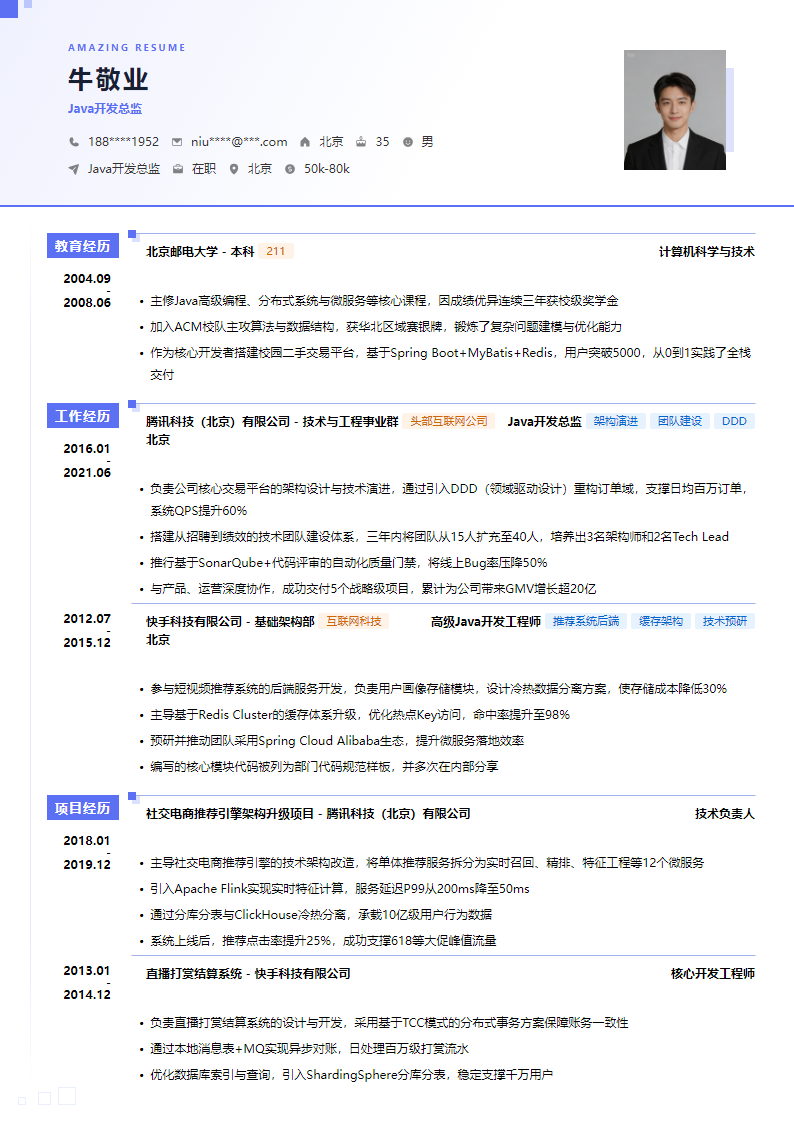Click the home icon before 北京
Image resolution: width=794 pixels, height=1123 pixels.
pos(305,142)
